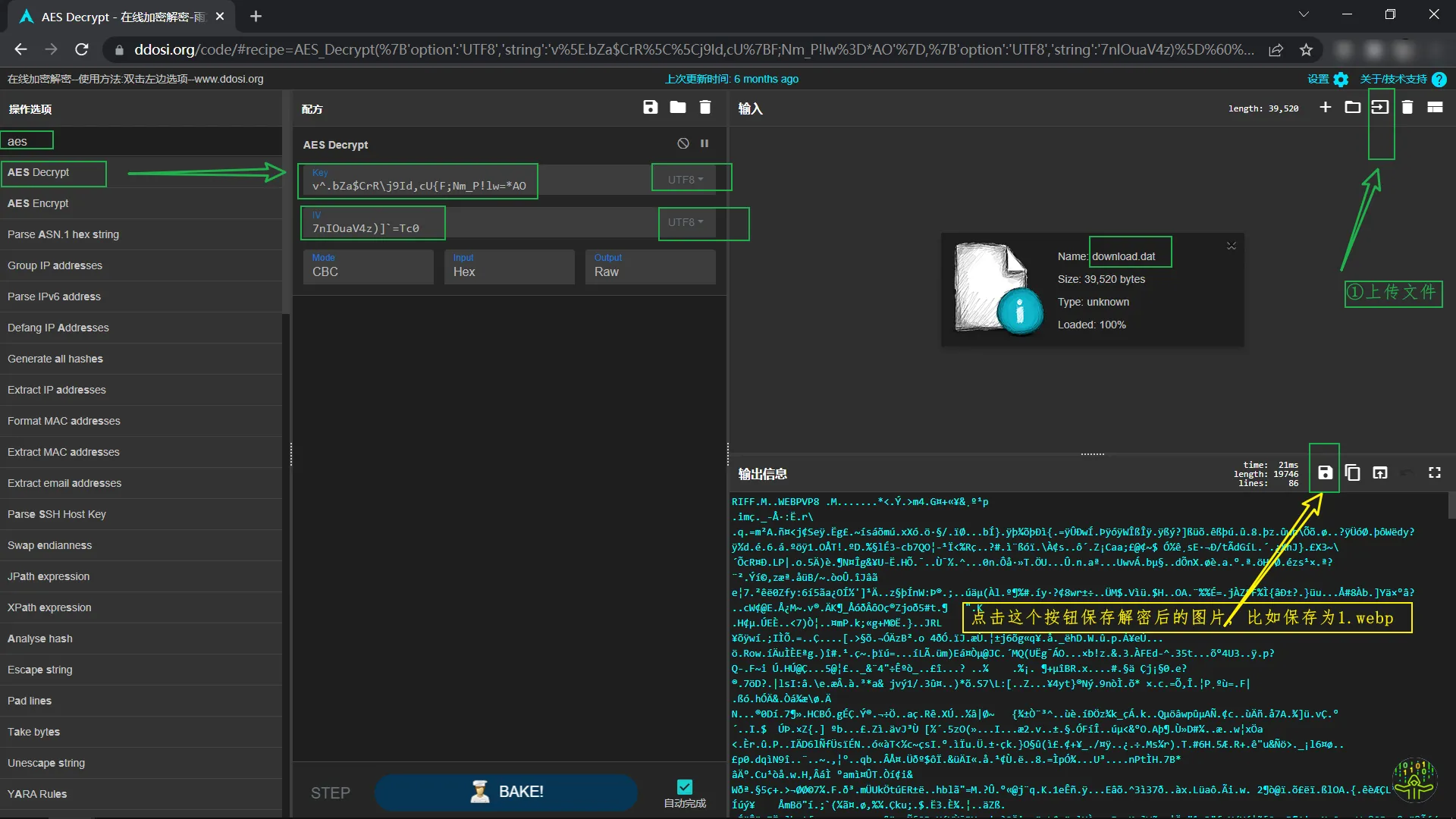Open a file as input

coord(1379,108)
